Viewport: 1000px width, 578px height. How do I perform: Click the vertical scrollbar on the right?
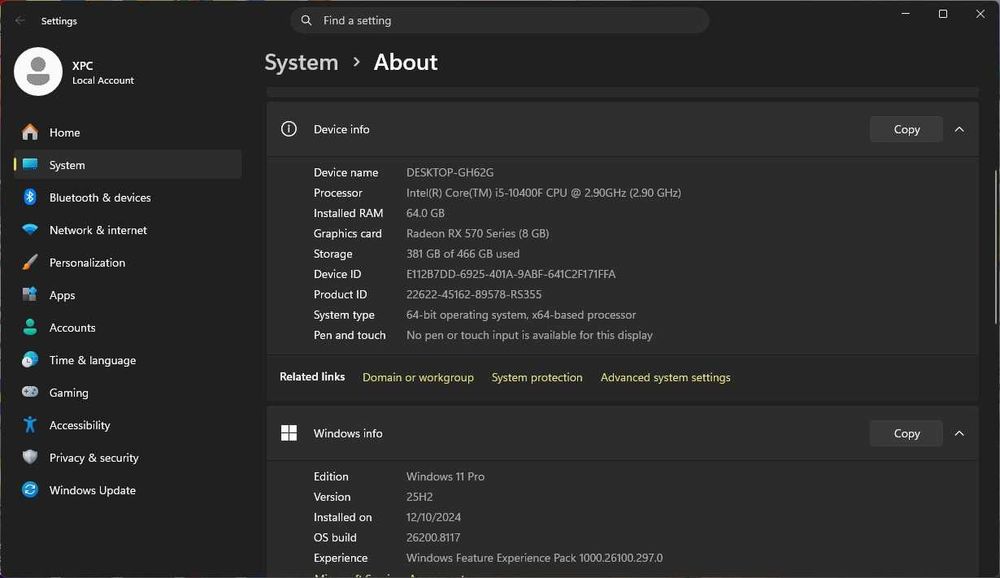[995, 246]
